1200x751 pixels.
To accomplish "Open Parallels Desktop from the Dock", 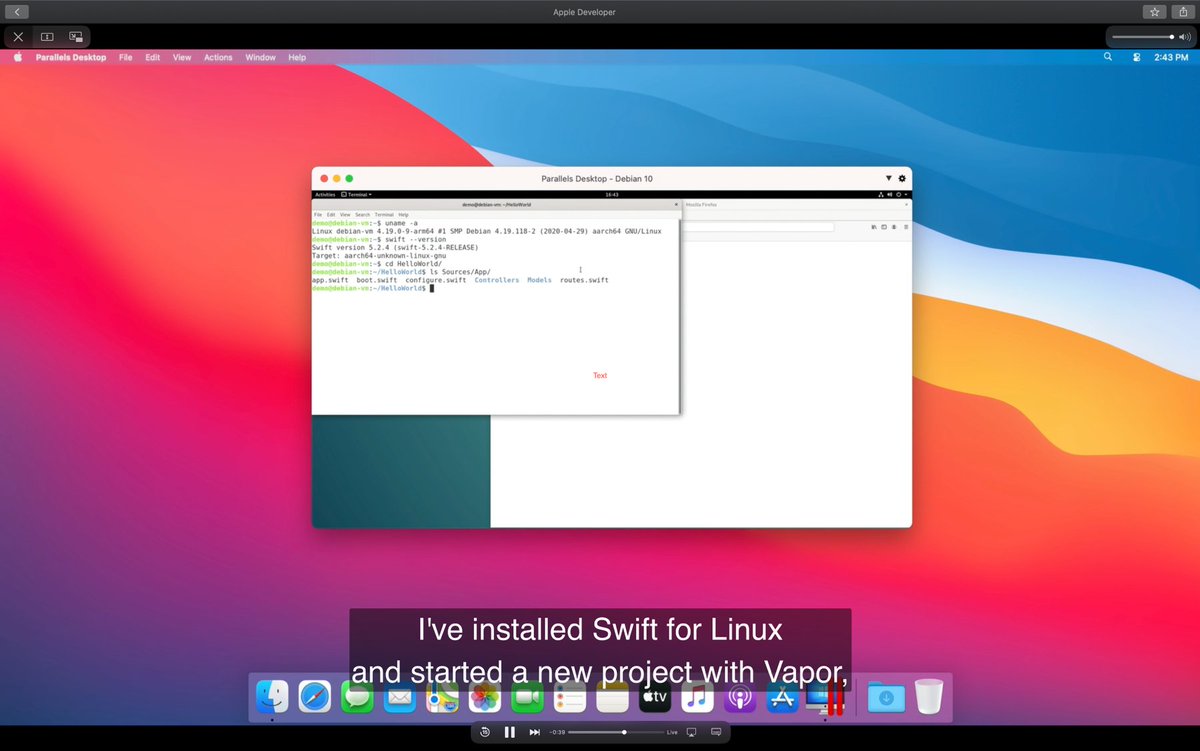I will point(826,697).
